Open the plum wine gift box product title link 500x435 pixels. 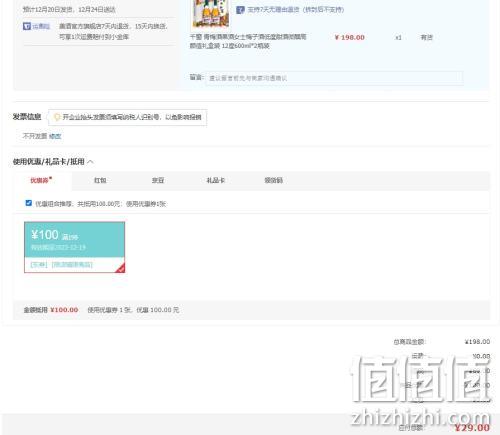pyautogui.click(x=248, y=41)
